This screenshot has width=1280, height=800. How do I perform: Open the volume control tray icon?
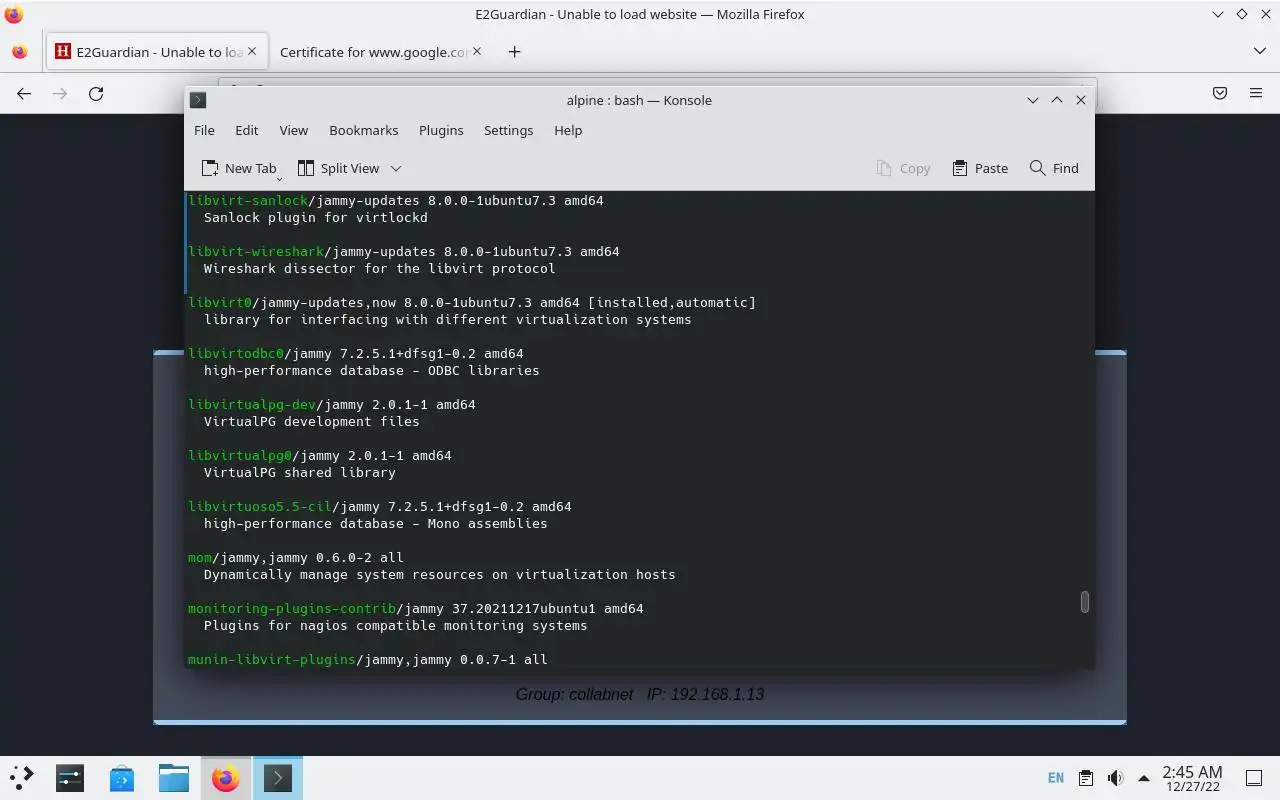click(1115, 778)
